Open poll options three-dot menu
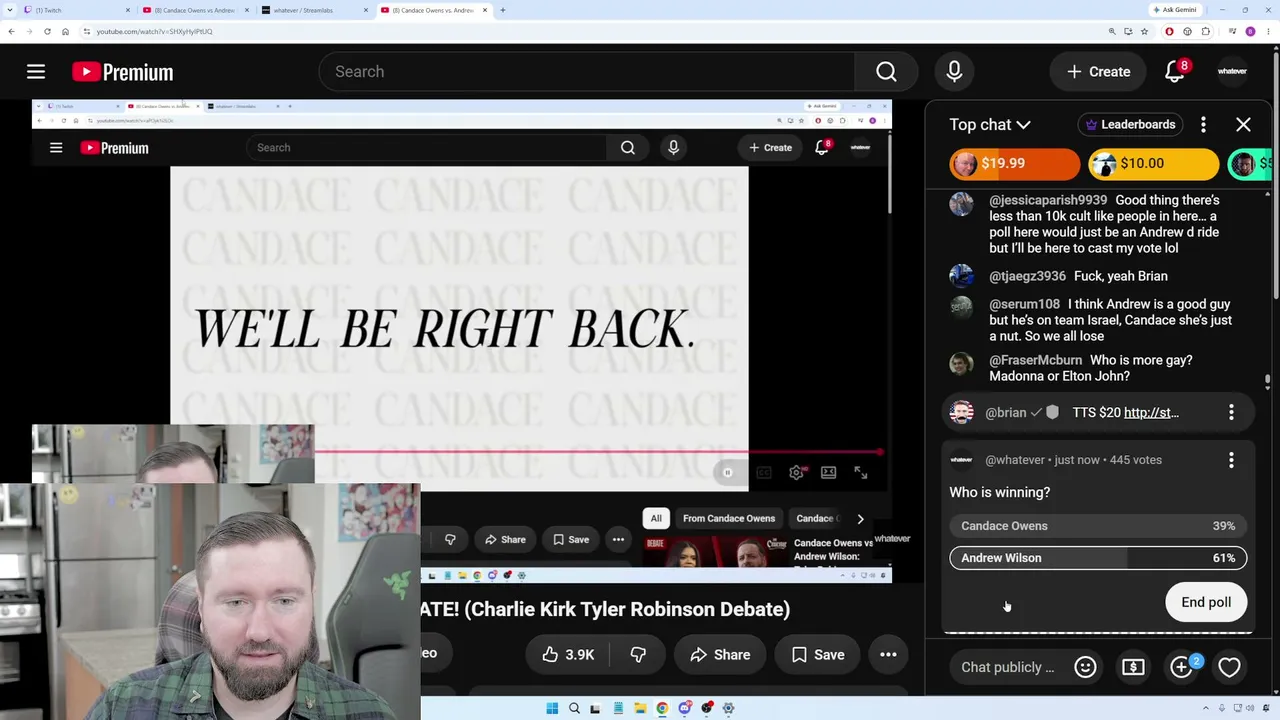Image resolution: width=1280 pixels, height=720 pixels. (1231, 460)
